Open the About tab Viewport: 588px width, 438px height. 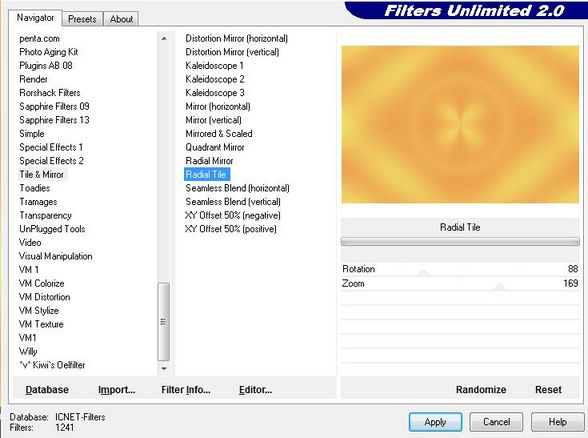click(121, 19)
